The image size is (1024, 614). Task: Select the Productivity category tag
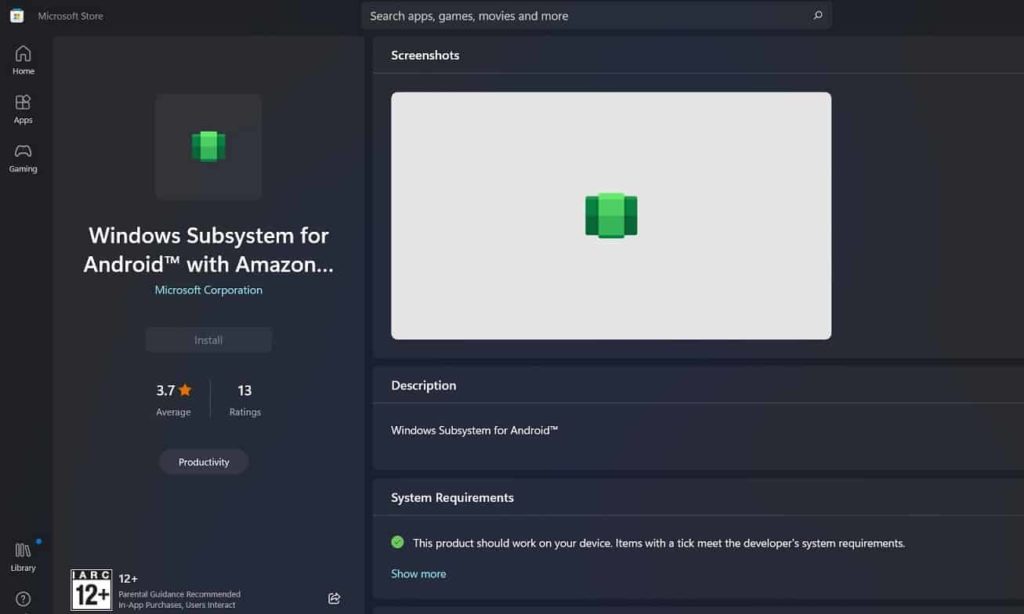coord(204,462)
